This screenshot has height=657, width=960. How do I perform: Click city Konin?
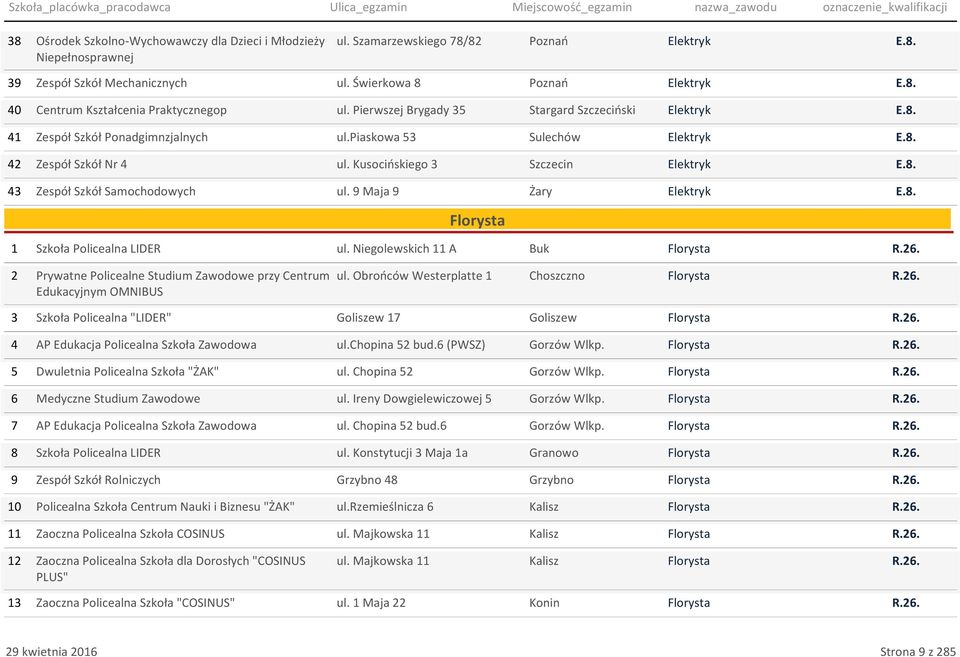[x=544, y=603]
